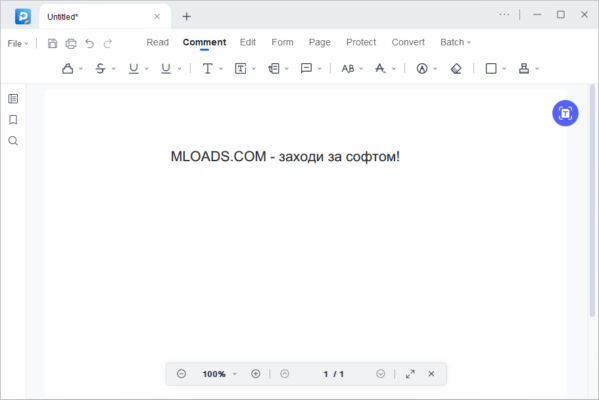The width and height of the screenshot is (599, 400).
Task: Open a new tab with plus button
Action: [186, 16]
